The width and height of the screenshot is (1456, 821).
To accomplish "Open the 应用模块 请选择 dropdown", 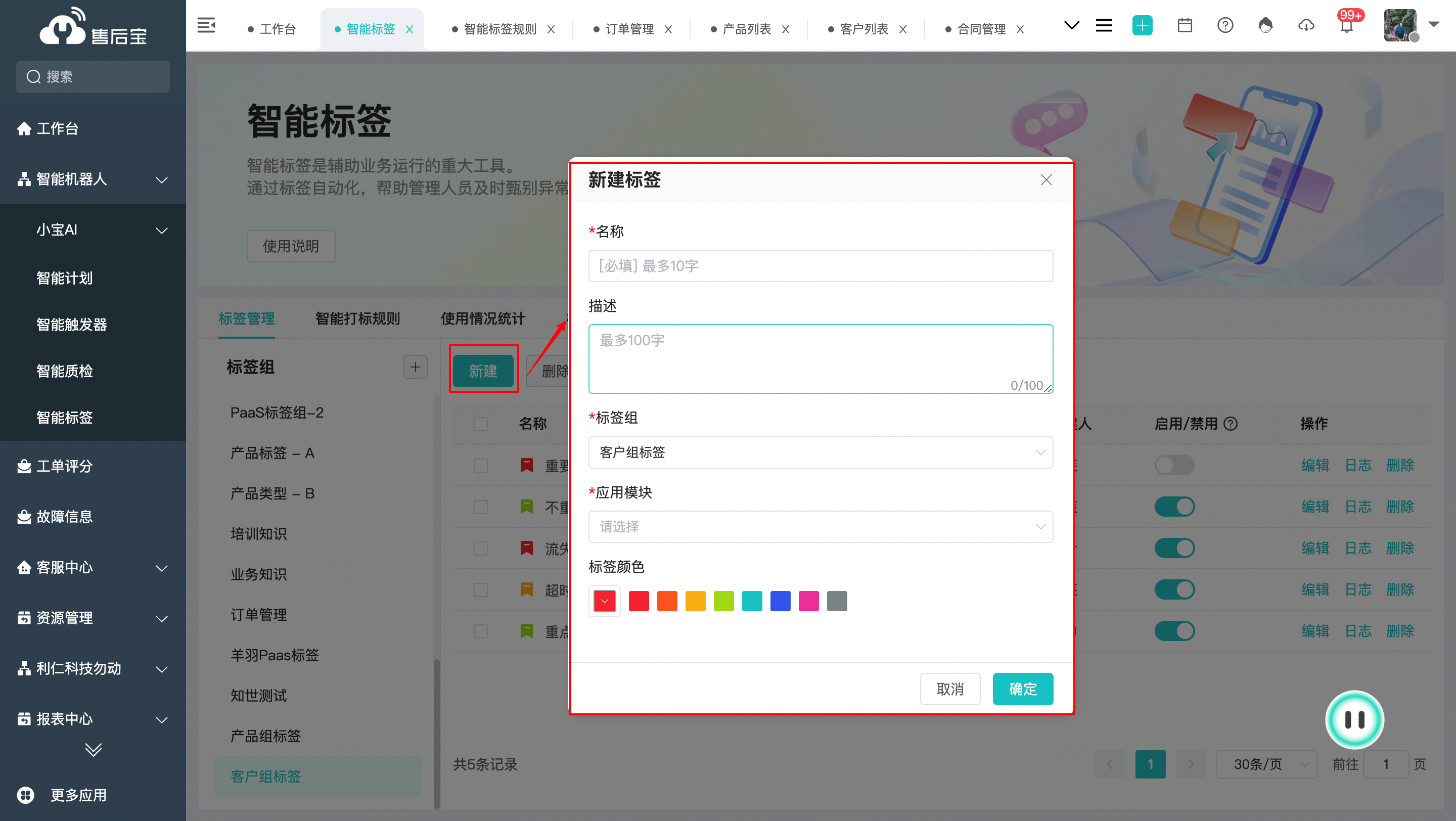I will point(820,527).
